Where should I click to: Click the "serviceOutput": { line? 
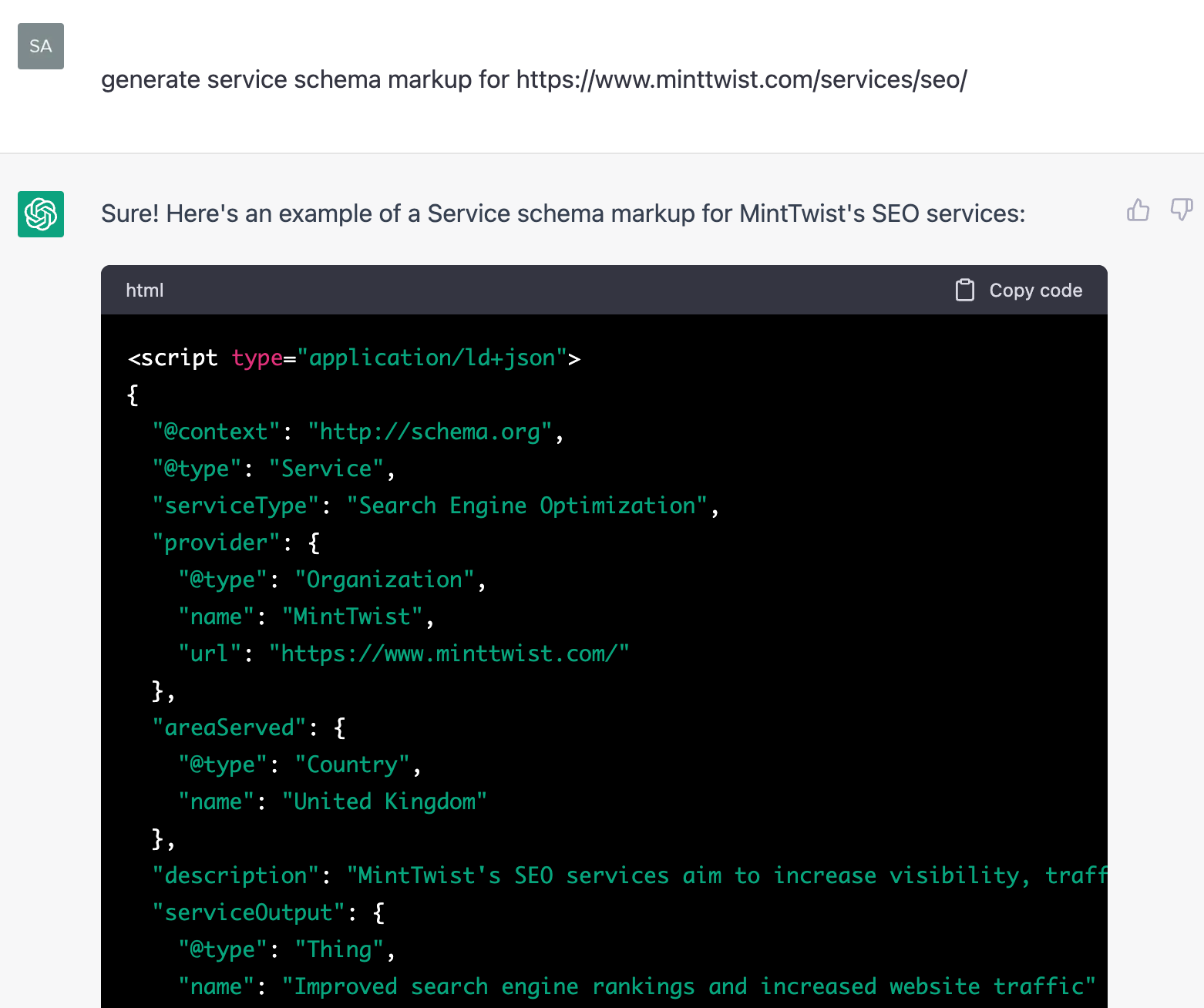click(x=268, y=912)
